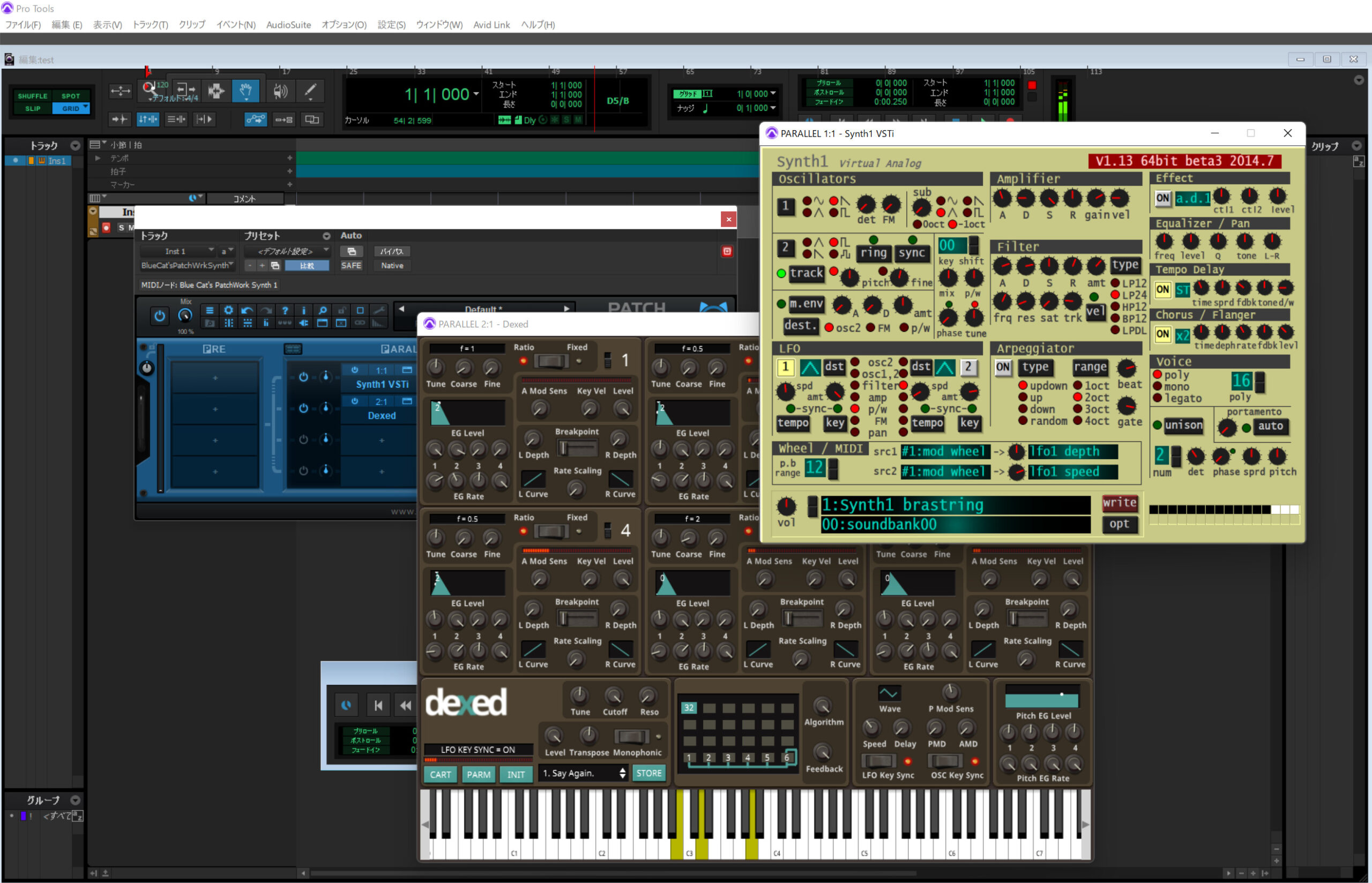
Task: Open the ファイル(F) menu
Action: [x=23, y=25]
